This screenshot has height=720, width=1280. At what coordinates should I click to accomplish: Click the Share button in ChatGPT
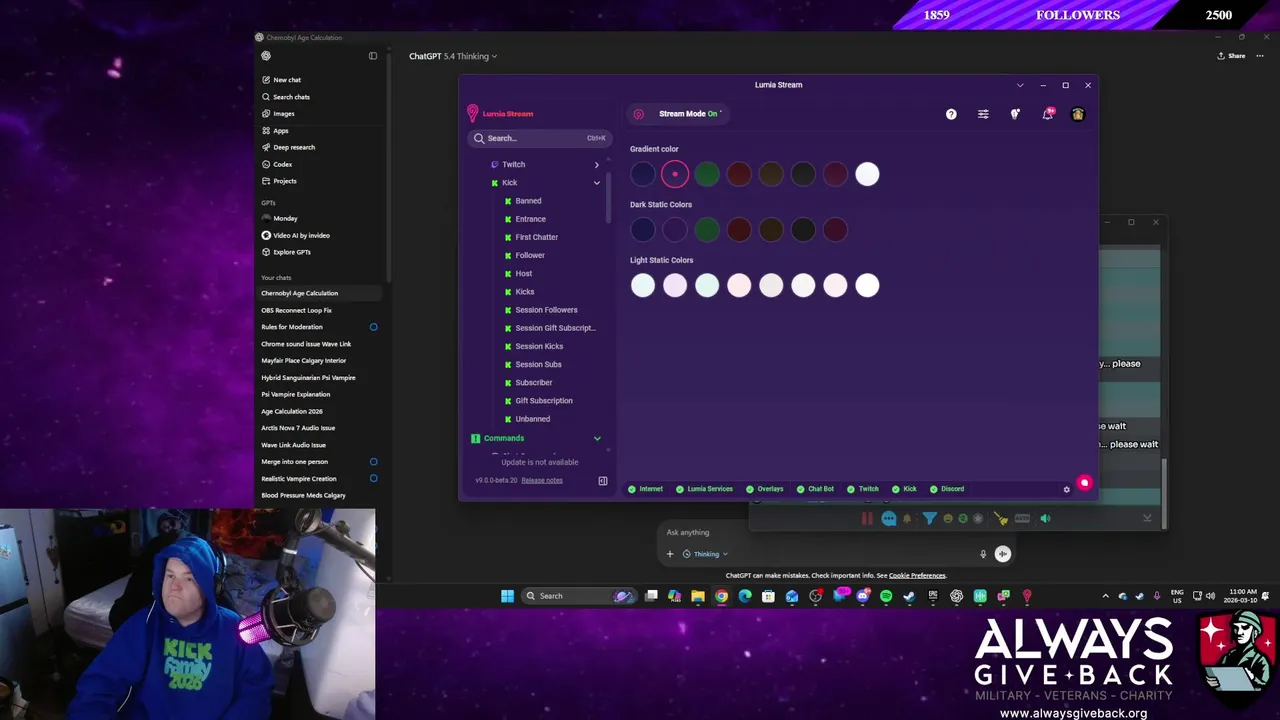tap(1231, 56)
